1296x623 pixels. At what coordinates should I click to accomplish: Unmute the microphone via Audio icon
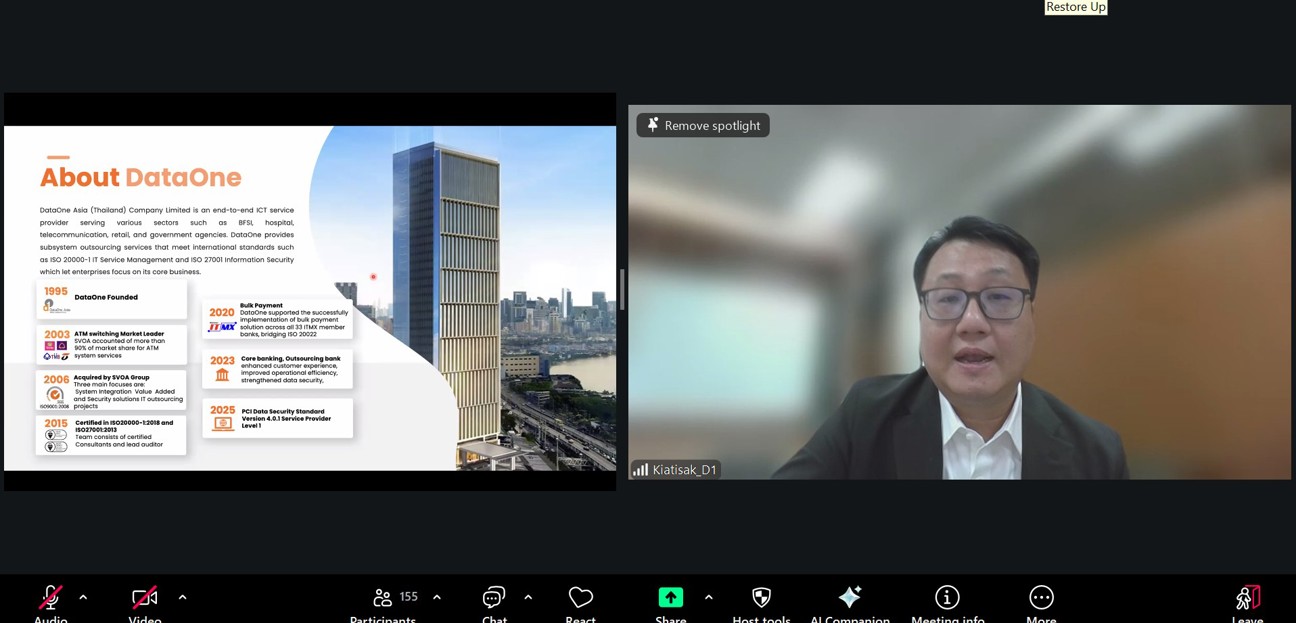coord(50,598)
